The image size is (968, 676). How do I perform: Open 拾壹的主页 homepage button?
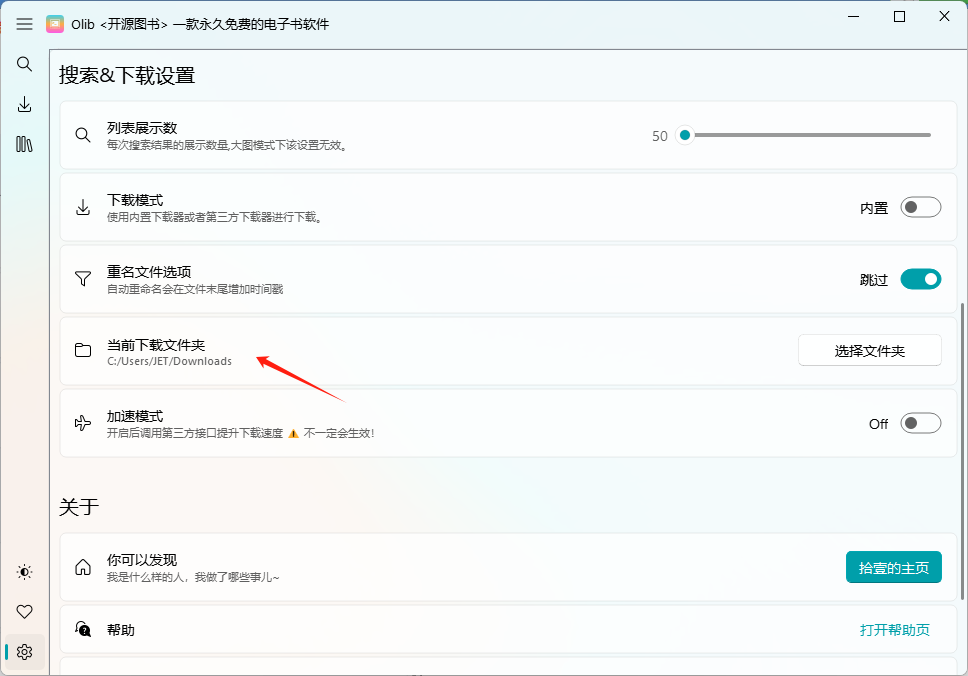893,567
